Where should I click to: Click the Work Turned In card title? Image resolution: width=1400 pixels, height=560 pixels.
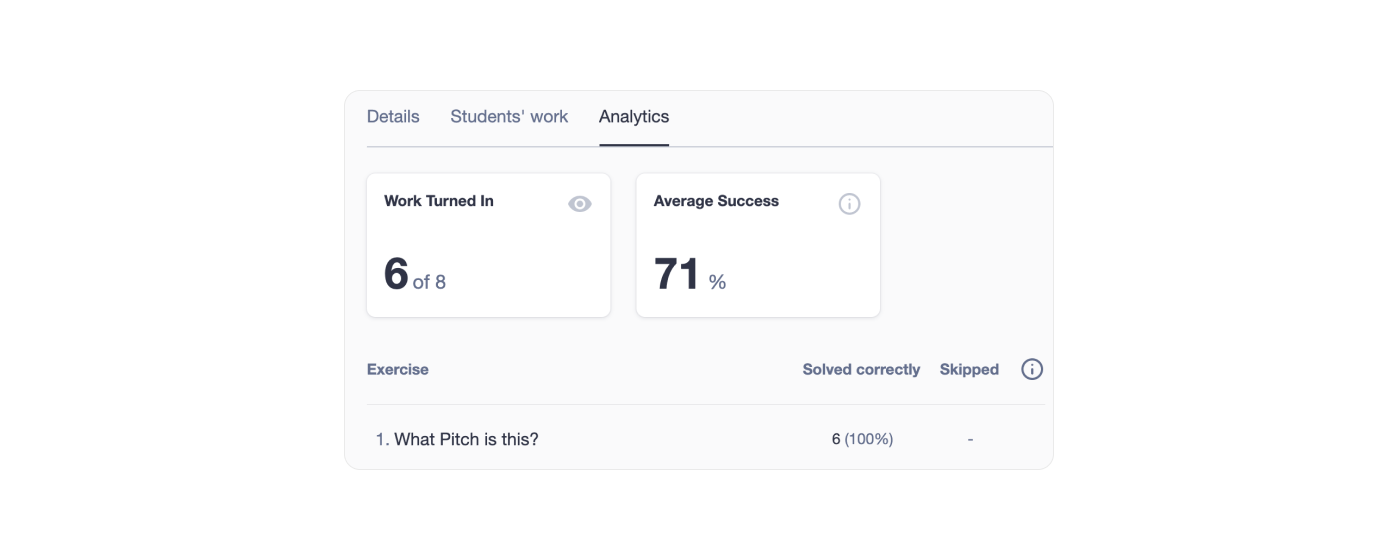439,201
